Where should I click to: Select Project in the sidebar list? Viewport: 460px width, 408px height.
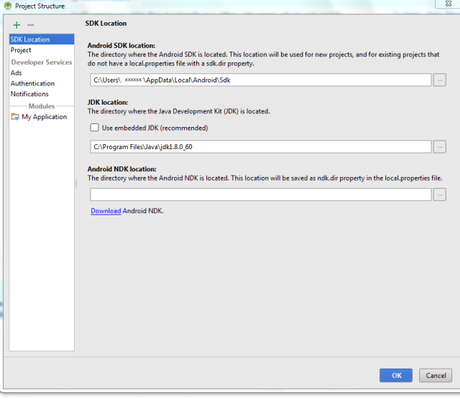(21, 50)
